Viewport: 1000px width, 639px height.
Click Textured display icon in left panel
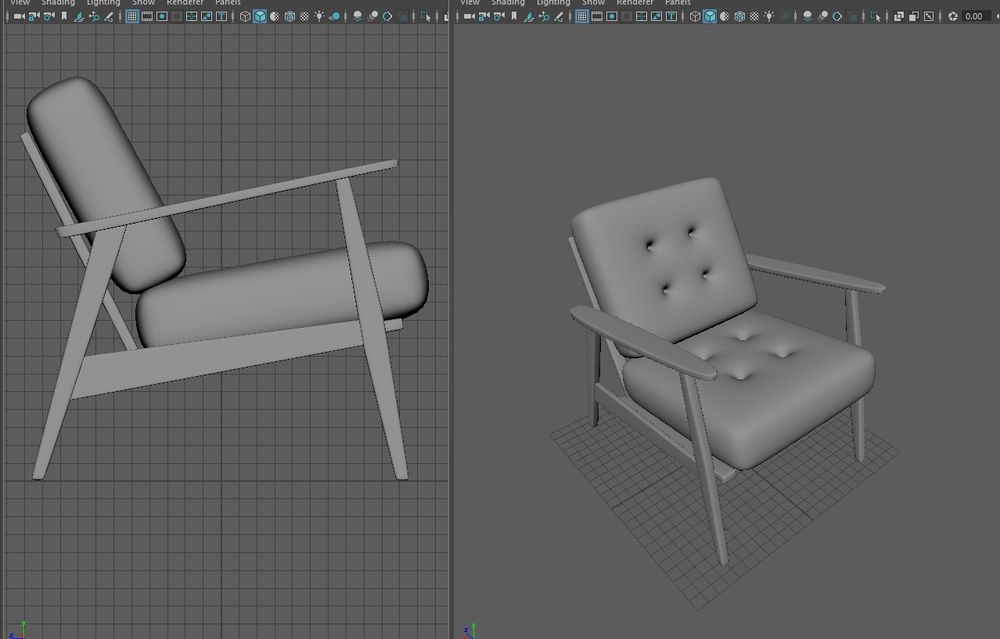pyautogui.click(x=304, y=17)
